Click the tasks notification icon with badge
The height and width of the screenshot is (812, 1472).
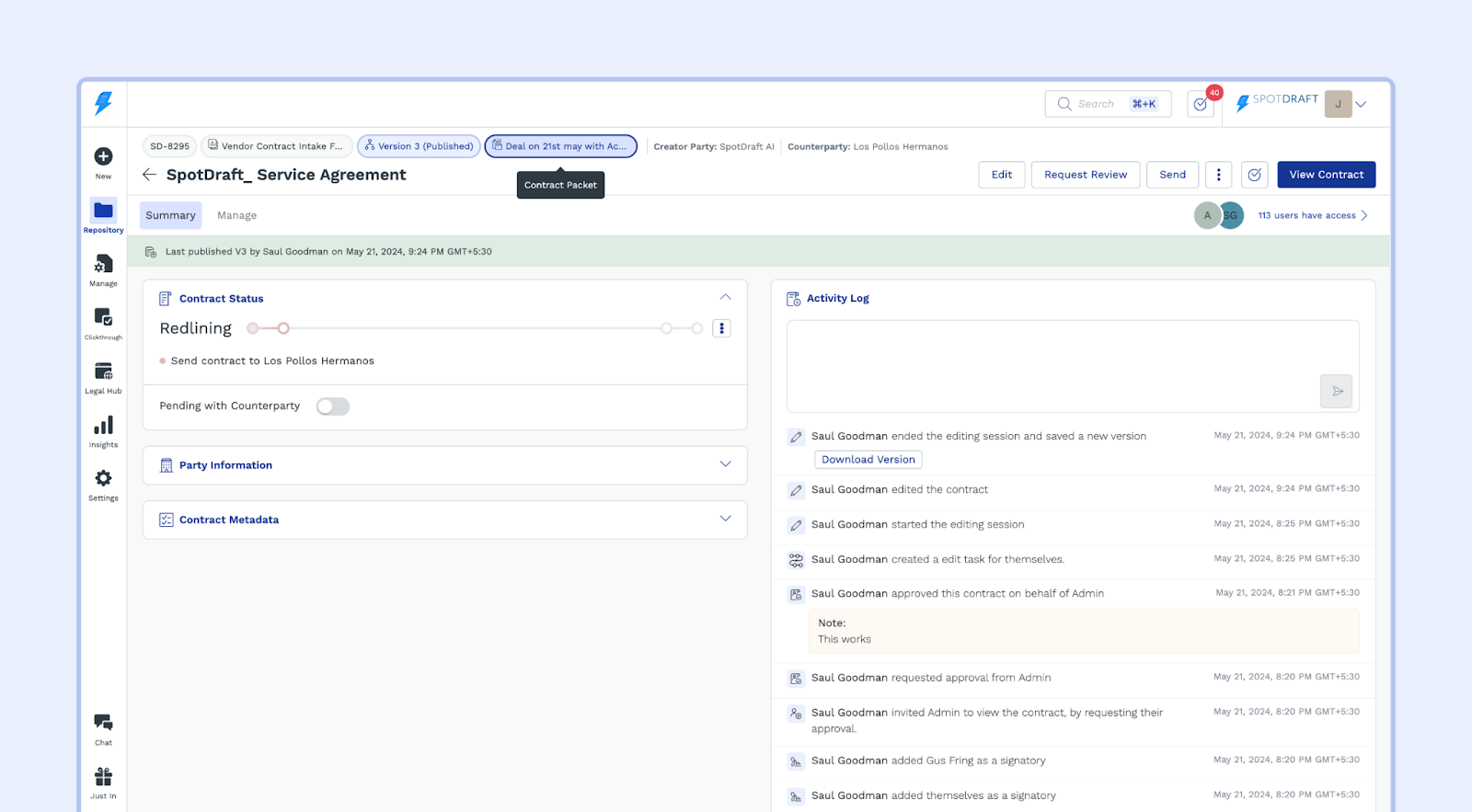tap(1201, 104)
